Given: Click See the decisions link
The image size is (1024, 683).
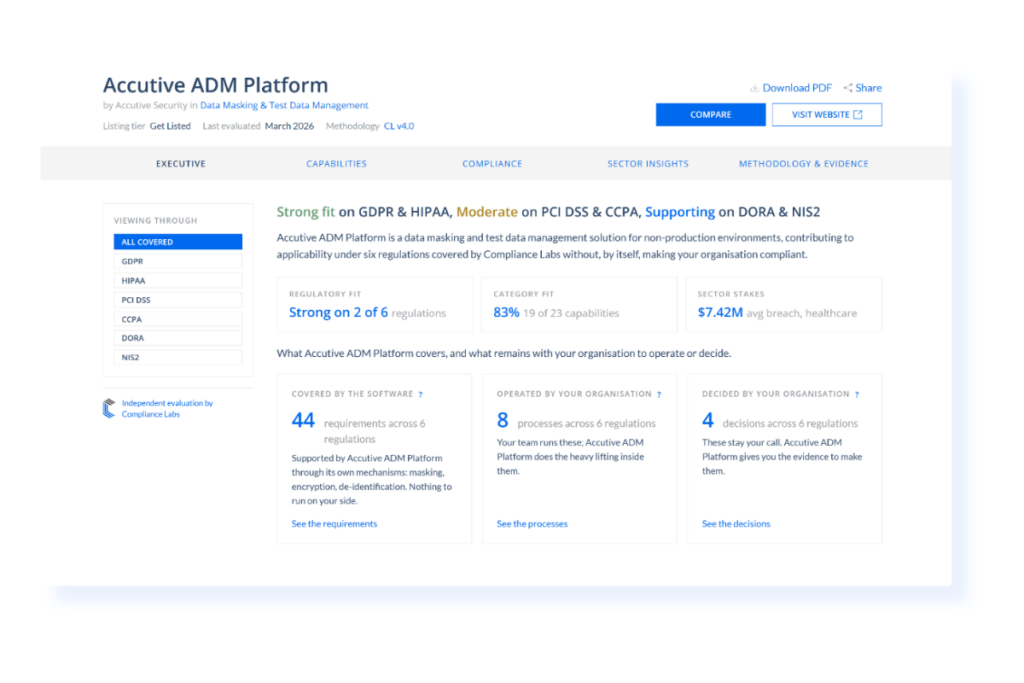Looking at the screenshot, I should [x=736, y=524].
